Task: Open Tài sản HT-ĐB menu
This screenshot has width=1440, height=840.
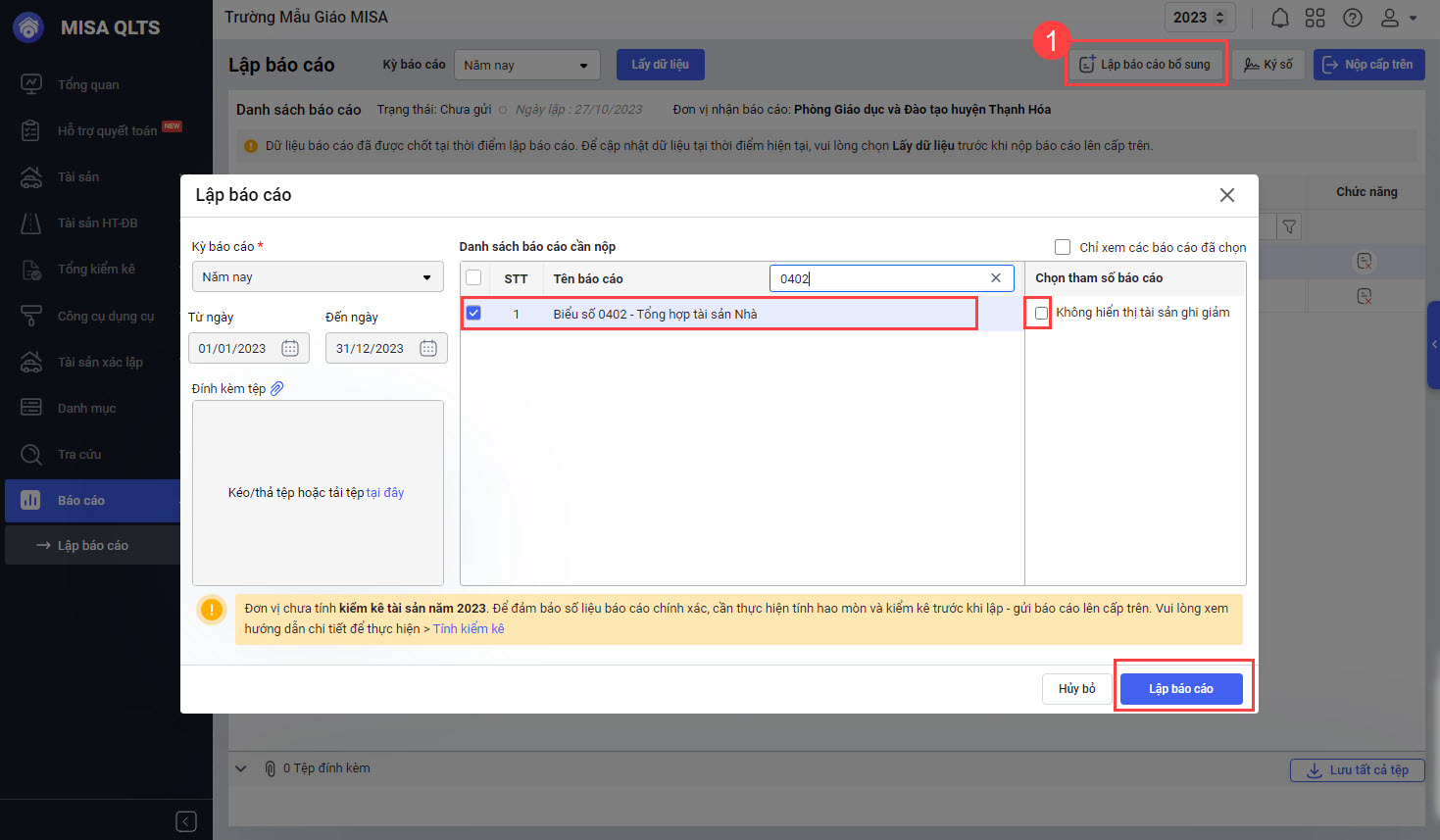Action: (97, 222)
